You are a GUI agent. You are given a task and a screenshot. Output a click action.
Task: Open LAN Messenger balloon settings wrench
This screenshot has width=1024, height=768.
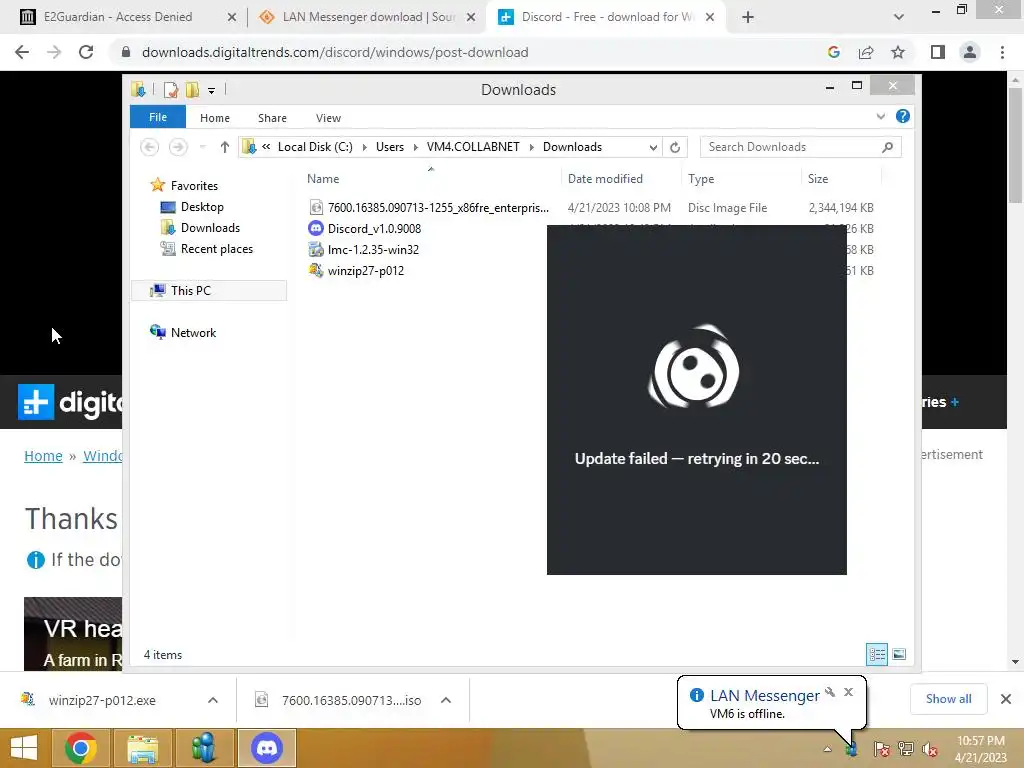pos(830,692)
